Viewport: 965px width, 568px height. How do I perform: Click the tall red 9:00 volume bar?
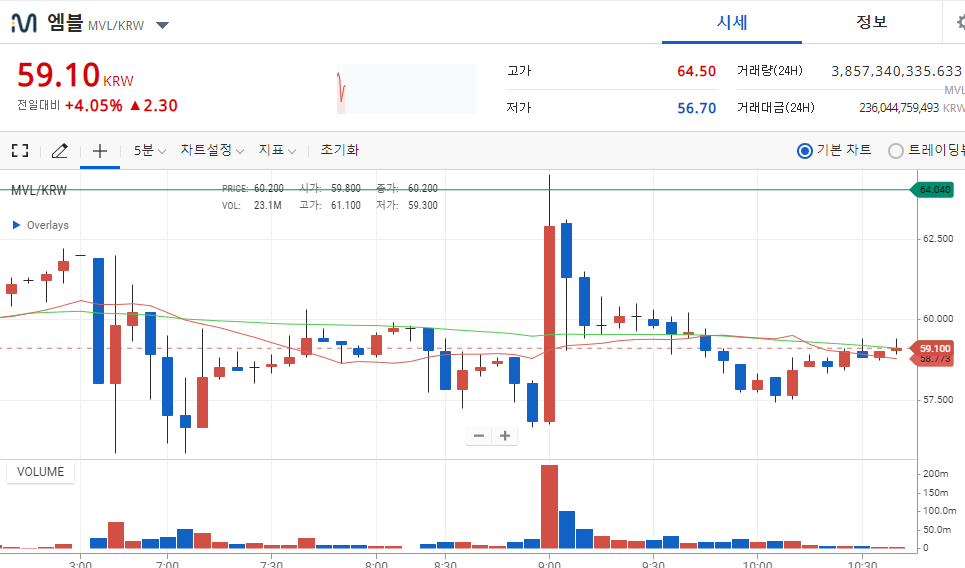pyautogui.click(x=550, y=506)
